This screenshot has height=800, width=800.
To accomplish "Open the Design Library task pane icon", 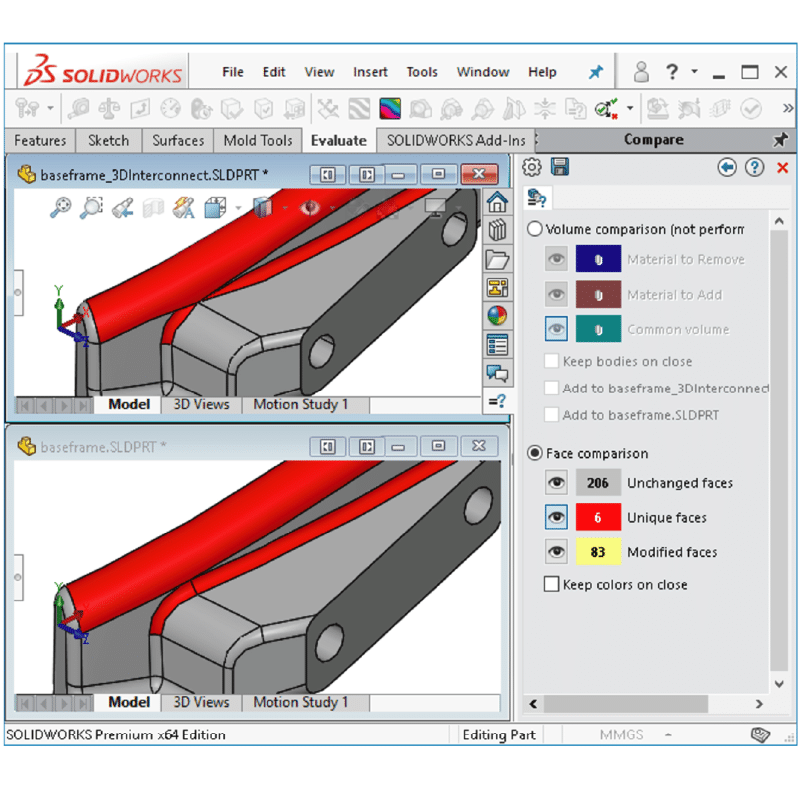I will click(x=497, y=231).
